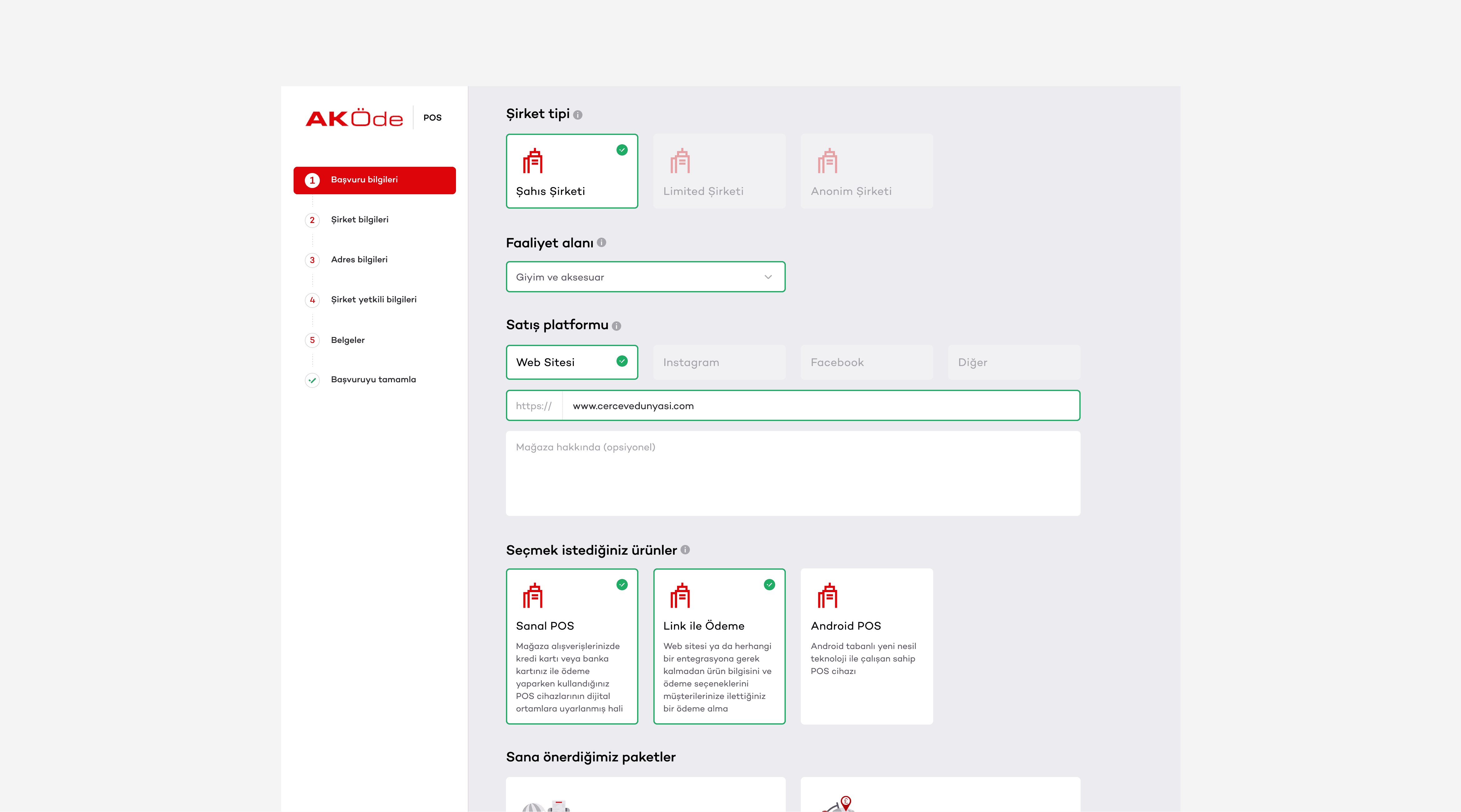
Task: Click the Mağaza hakkında text area
Action: coord(792,473)
